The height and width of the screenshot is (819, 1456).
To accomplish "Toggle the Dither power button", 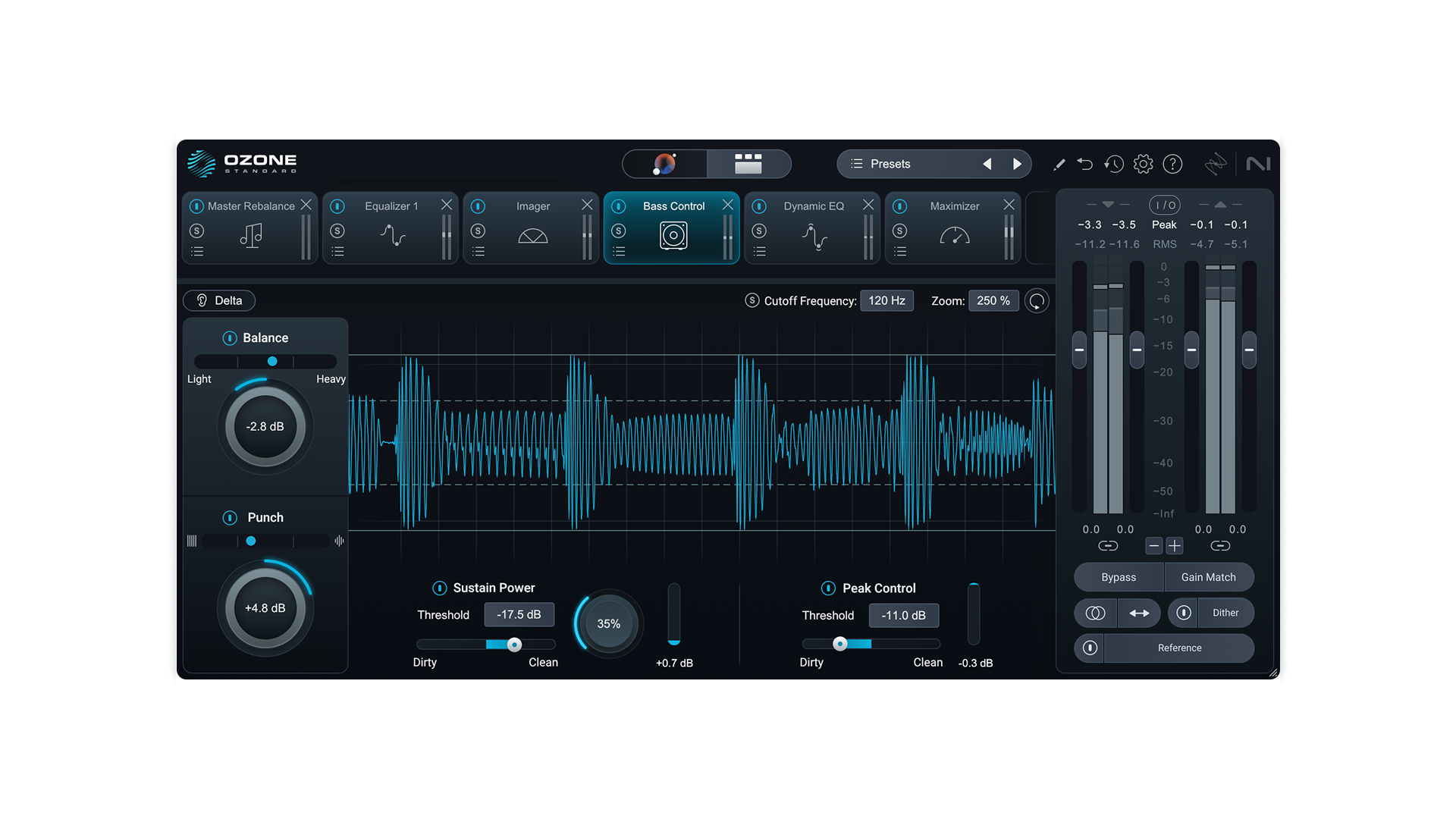I will tap(1183, 613).
